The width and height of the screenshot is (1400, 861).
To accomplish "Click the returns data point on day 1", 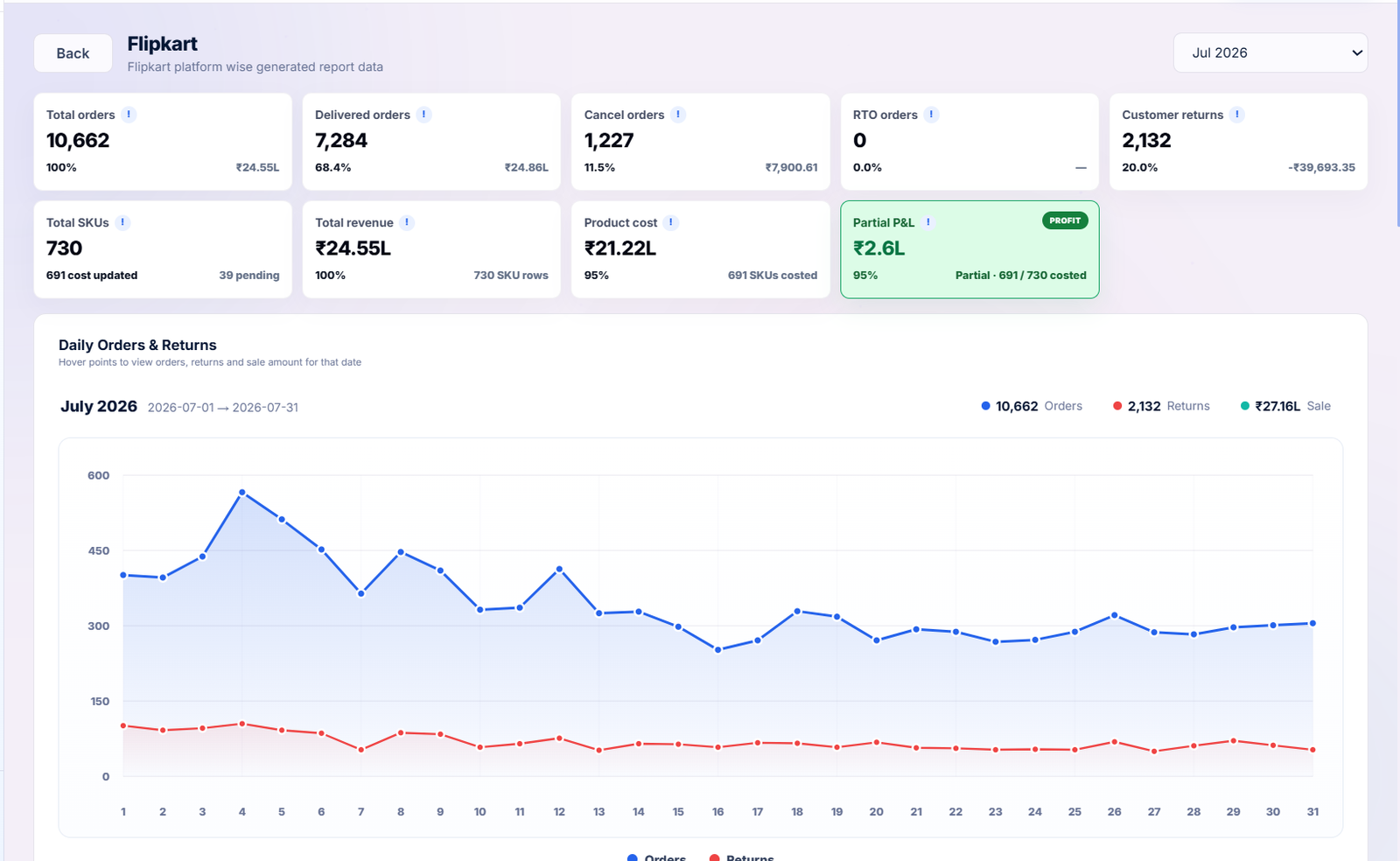I will (x=123, y=725).
